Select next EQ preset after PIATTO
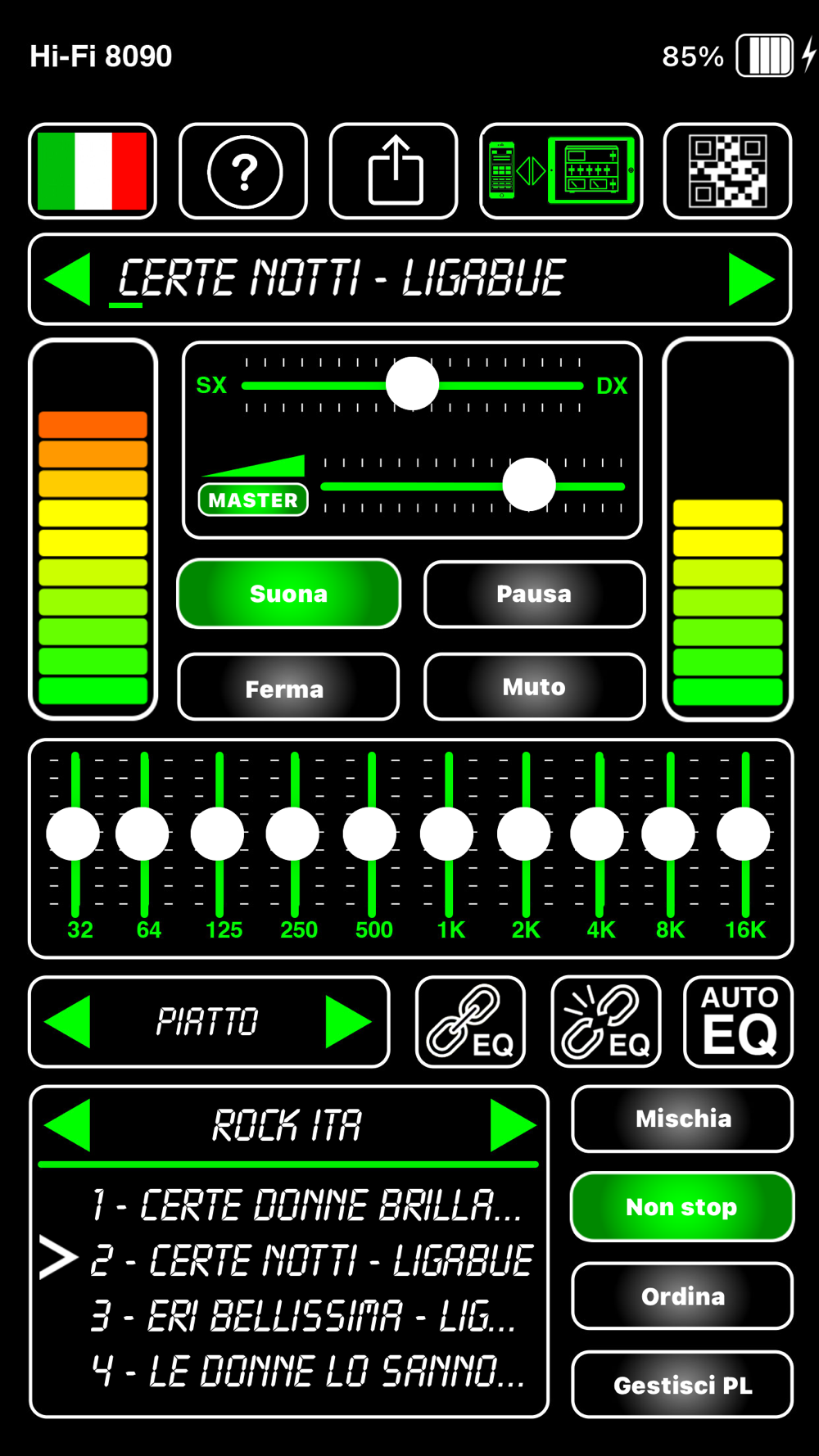 [x=348, y=1021]
